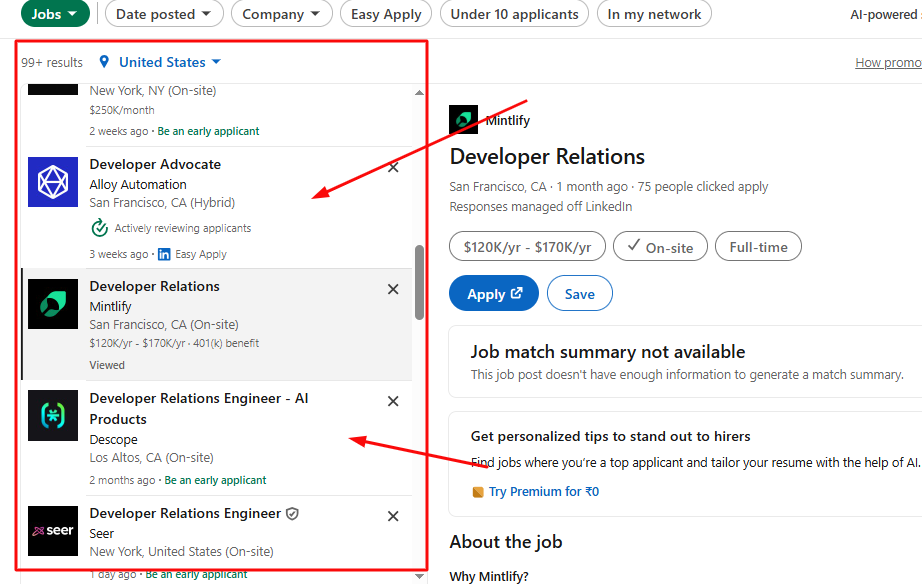Dismiss the Seer job listing
Viewport: 922px width, 584px height.
pos(393,516)
